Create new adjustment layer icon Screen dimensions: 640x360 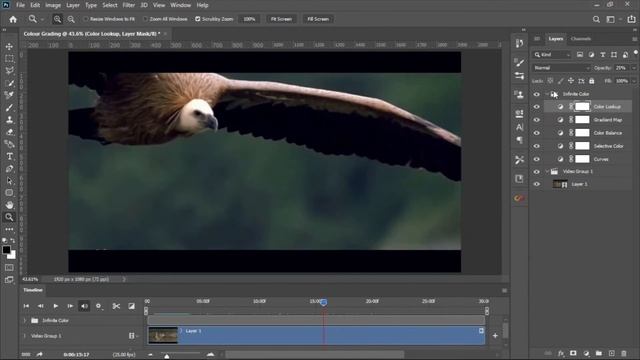pyautogui.click(x=586, y=353)
